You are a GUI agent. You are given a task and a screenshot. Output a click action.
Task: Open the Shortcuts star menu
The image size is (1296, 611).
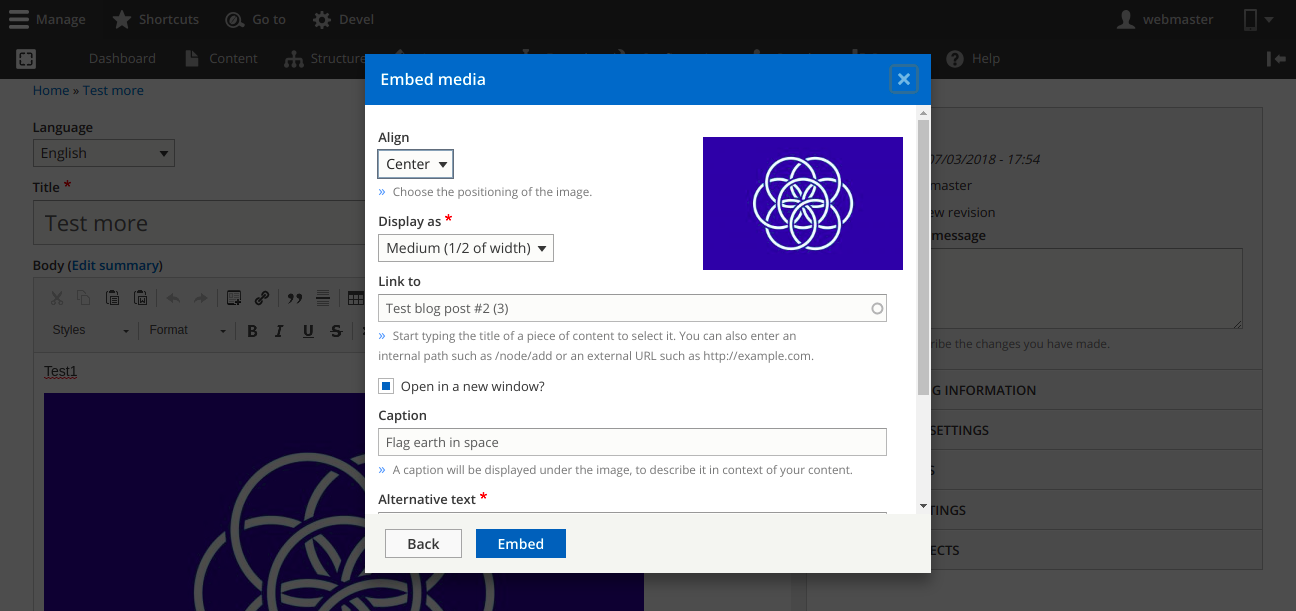[x=155, y=19]
